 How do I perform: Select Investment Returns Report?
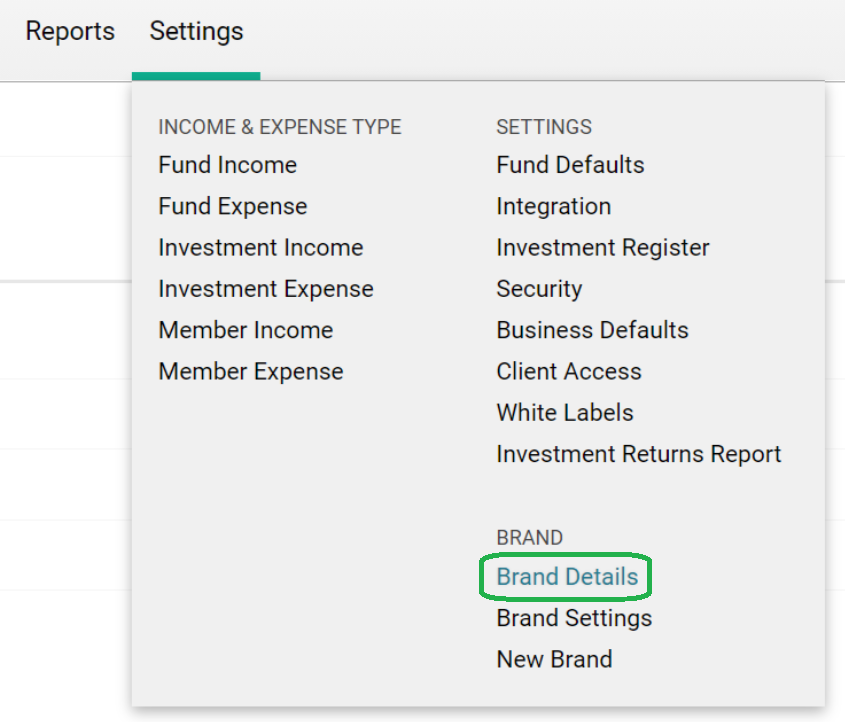pos(638,454)
